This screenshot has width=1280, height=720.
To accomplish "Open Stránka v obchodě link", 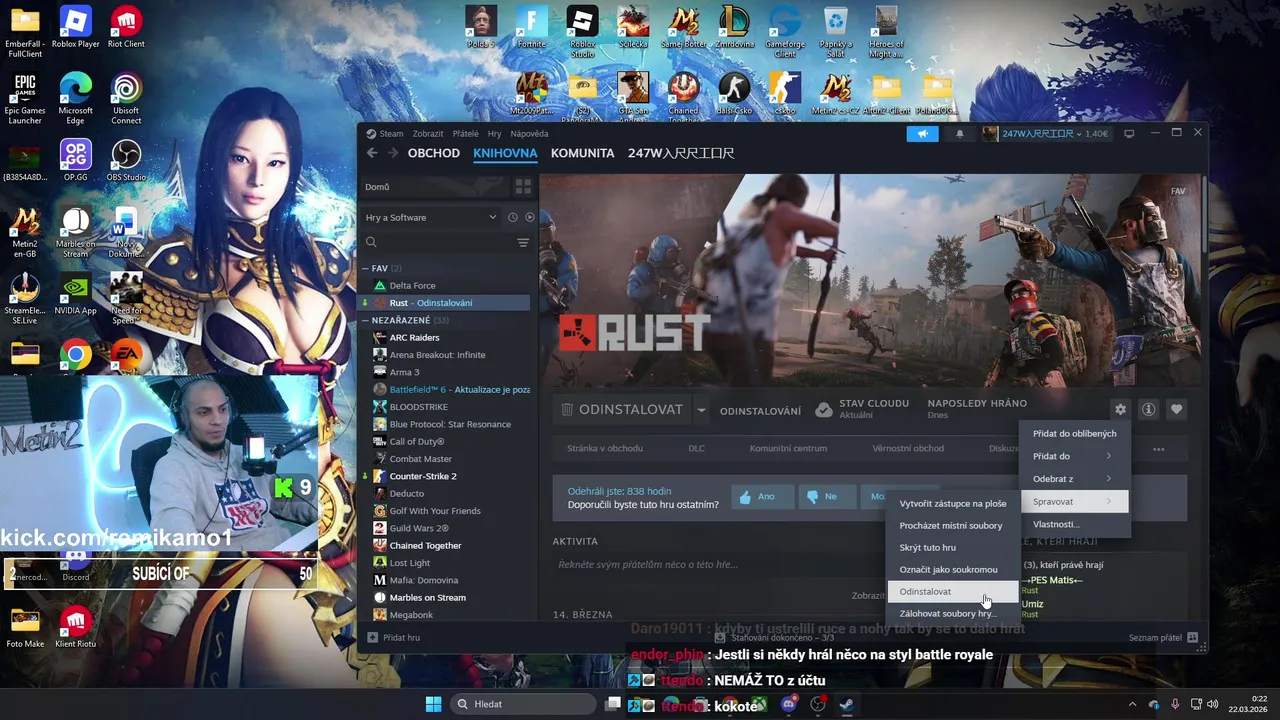I will click(x=605, y=448).
